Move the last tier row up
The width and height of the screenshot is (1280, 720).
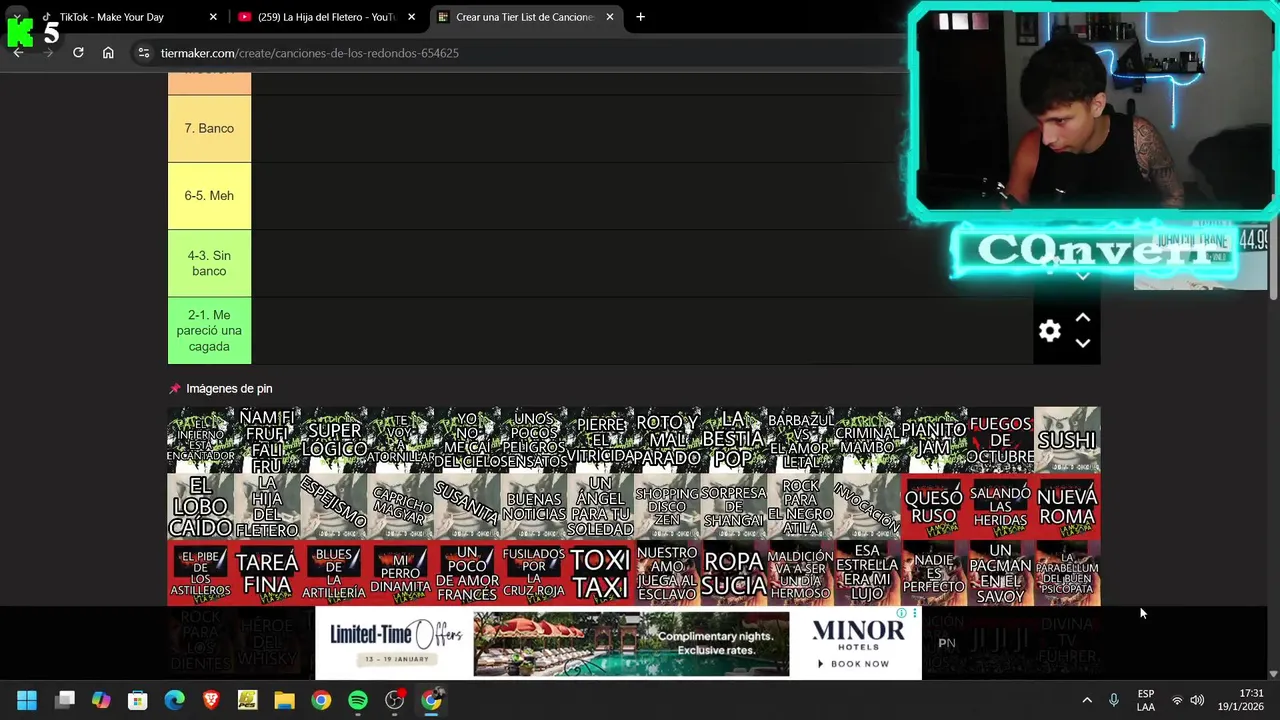pyautogui.click(x=1083, y=318)
